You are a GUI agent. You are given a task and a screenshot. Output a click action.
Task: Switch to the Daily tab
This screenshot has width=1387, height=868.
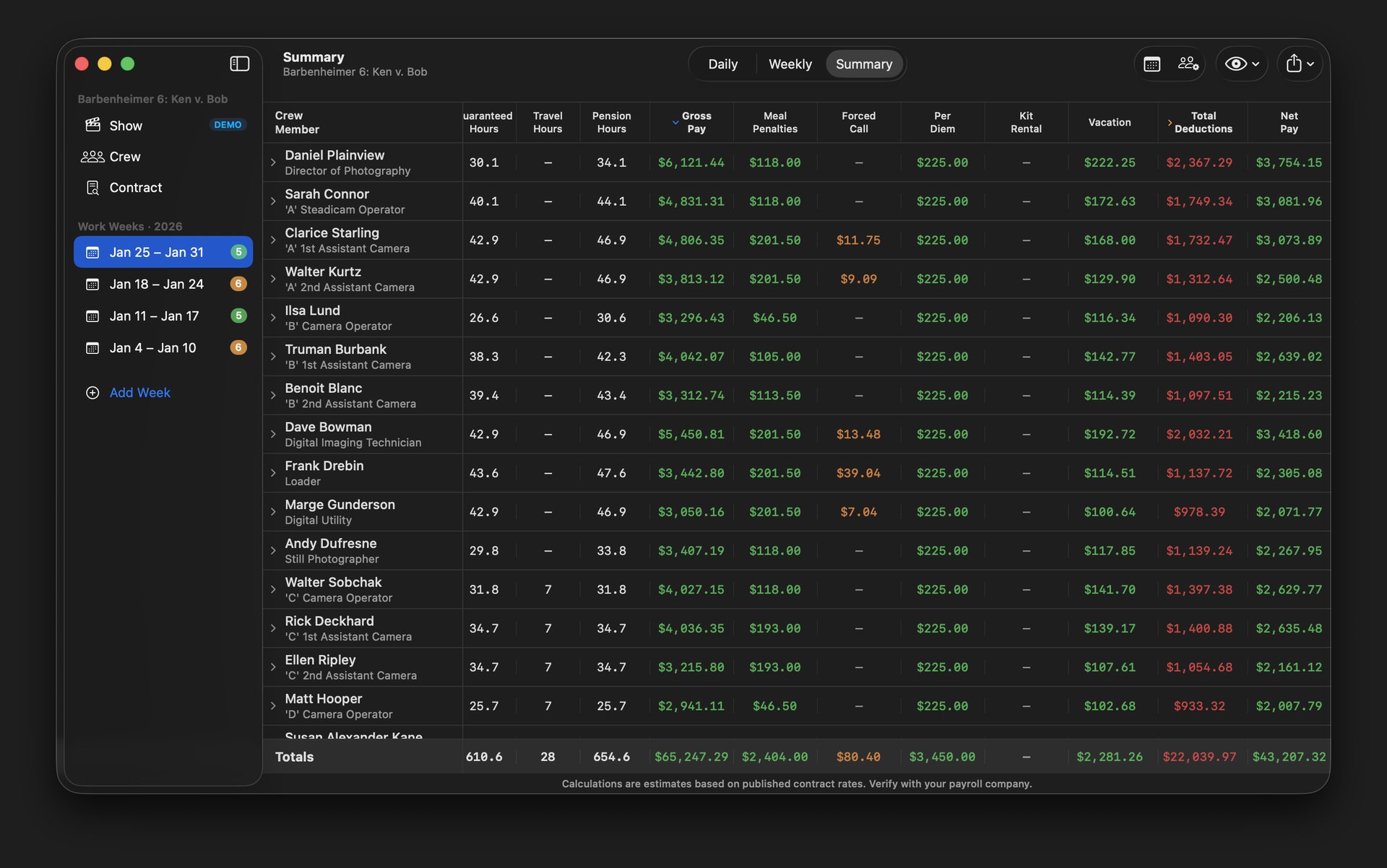722,64
